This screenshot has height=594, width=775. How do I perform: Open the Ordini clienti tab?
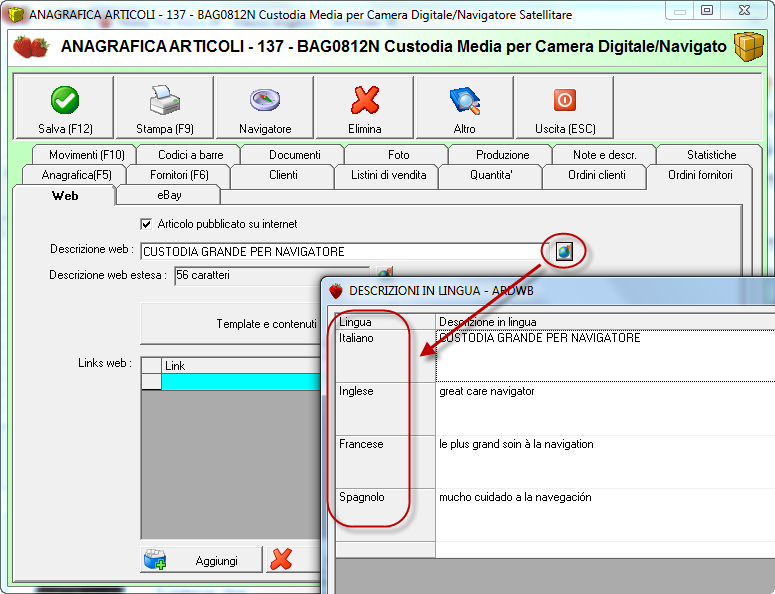point(597,175)
